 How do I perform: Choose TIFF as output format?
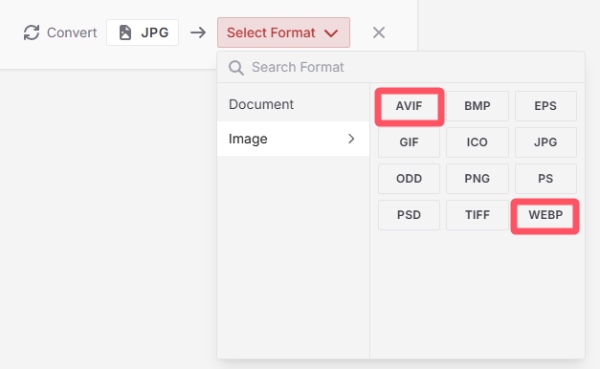tap(477, 215)
